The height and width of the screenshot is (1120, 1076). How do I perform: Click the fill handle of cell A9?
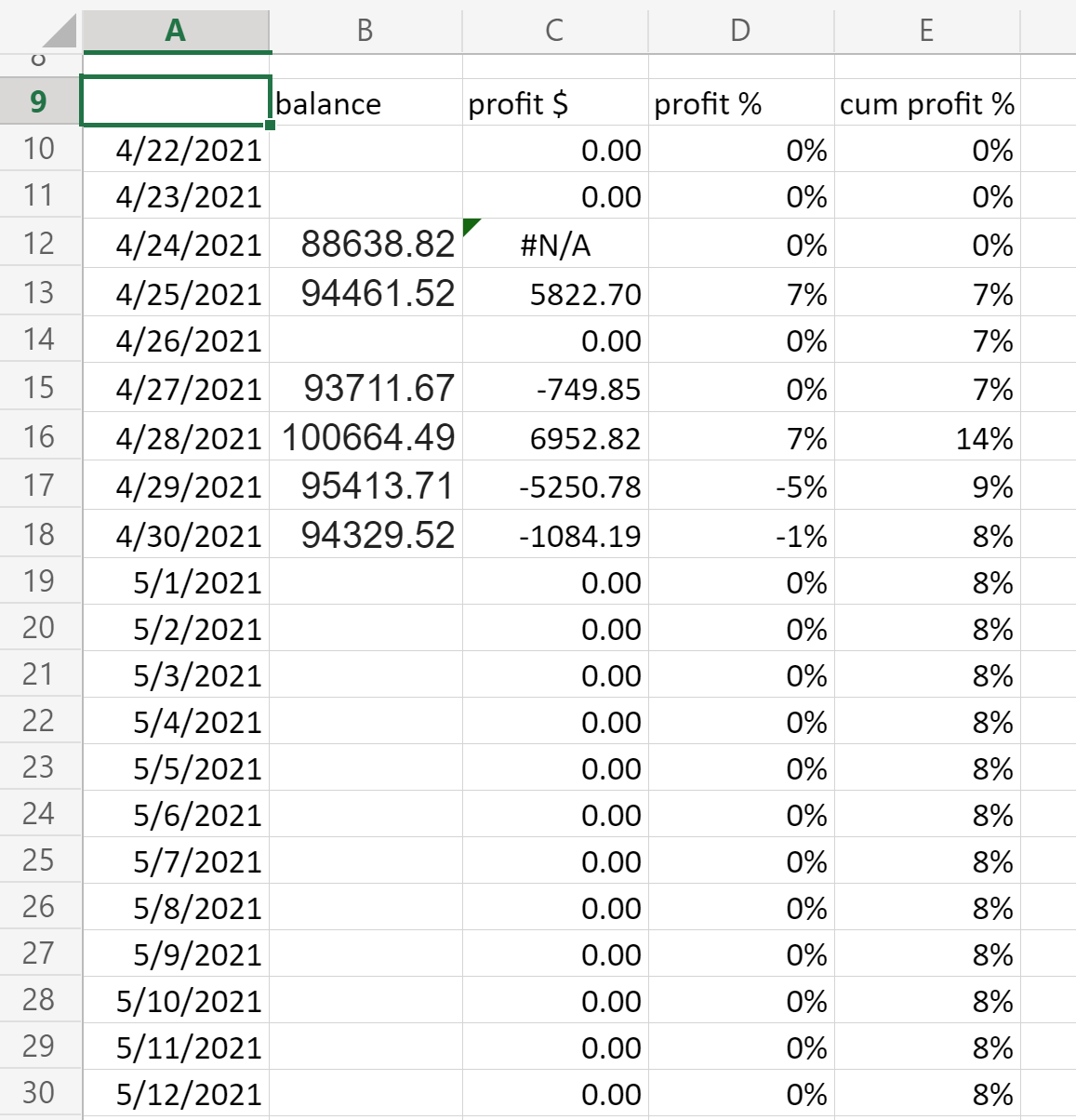click(x=270, y=125)
